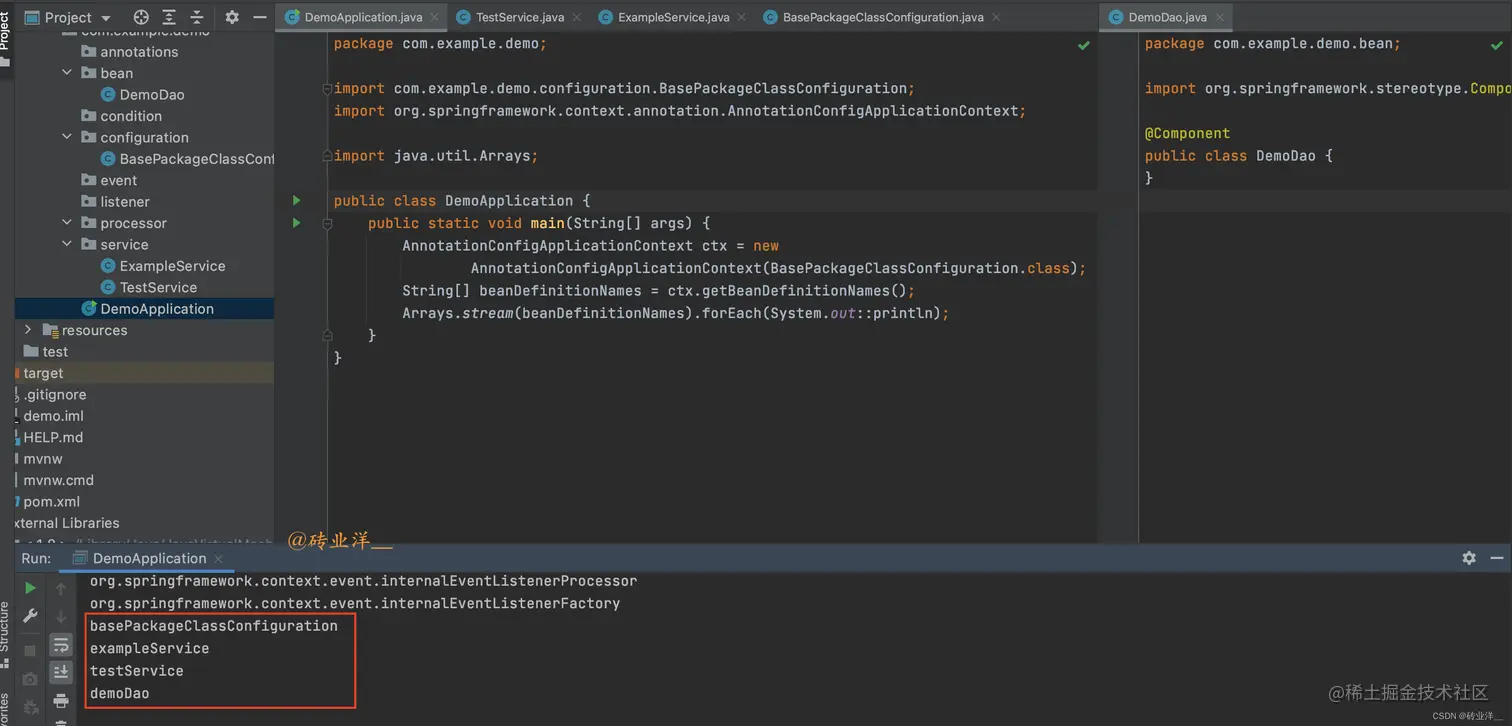The height and width of the screenshot is (726, 1512).
Task: Click the wrench icon in Run panel
Action: pos(30,616)
